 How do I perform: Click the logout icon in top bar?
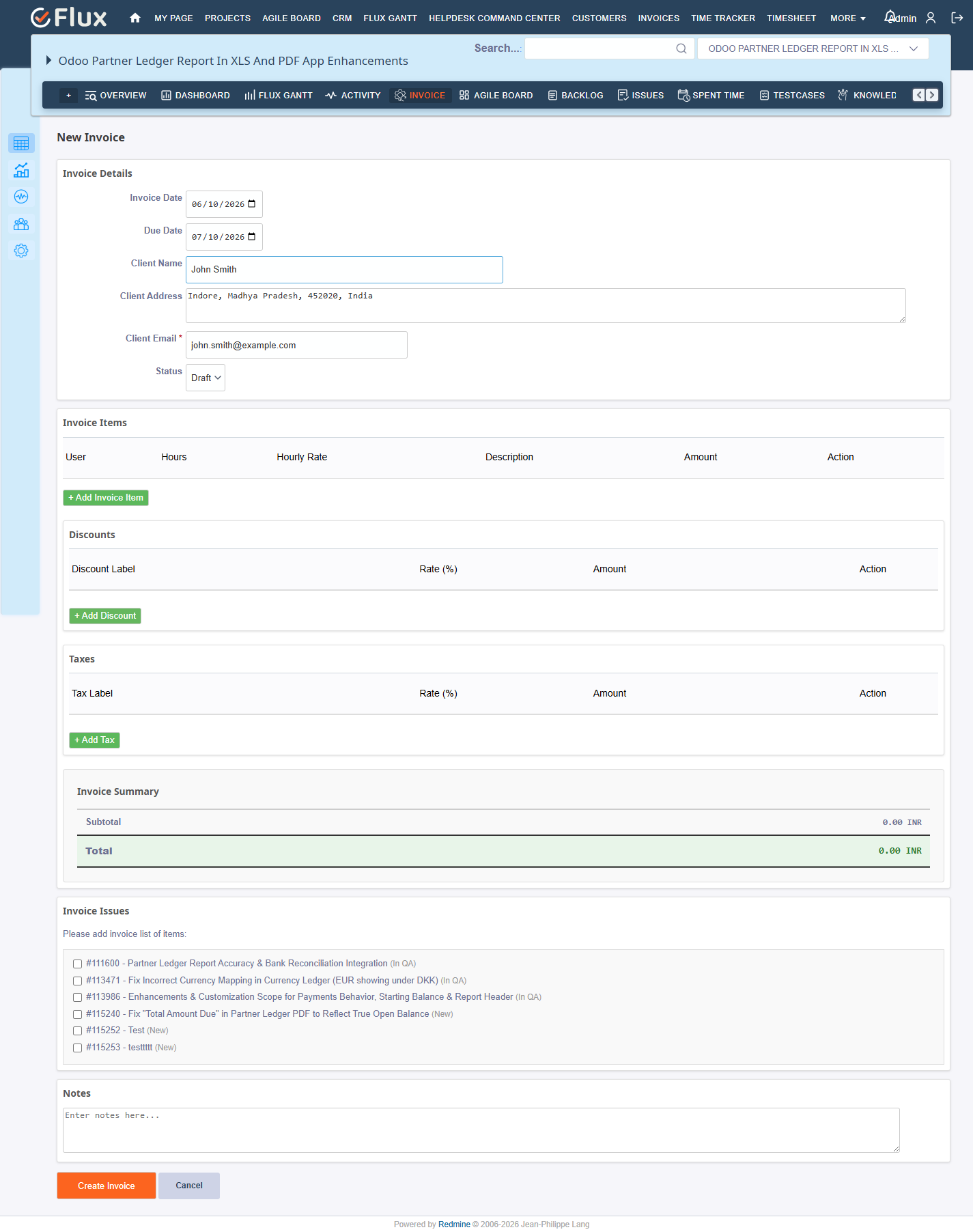[x=957, y=18]
